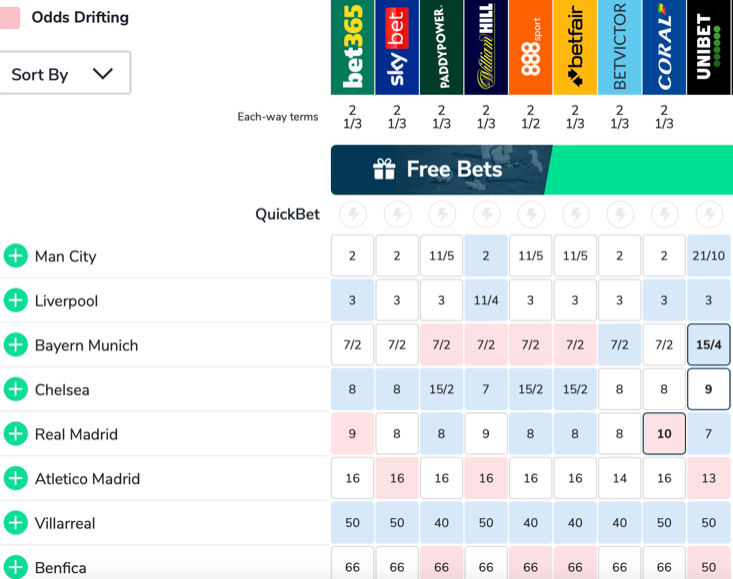Select Coral 10 odds for Real Madrid
Screen dimensions: 733x579
[664, 434]
